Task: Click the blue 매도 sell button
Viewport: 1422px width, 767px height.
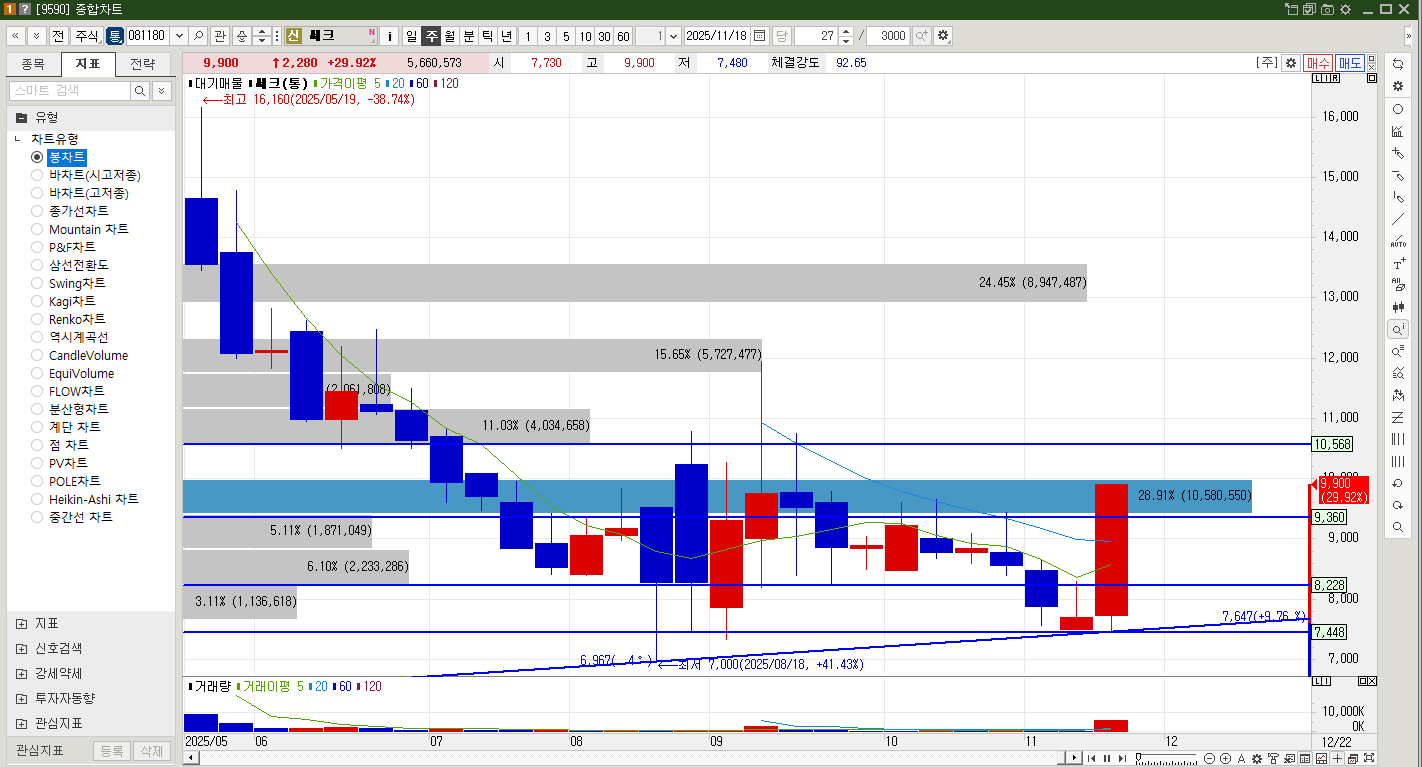Action: (1350, 62)
